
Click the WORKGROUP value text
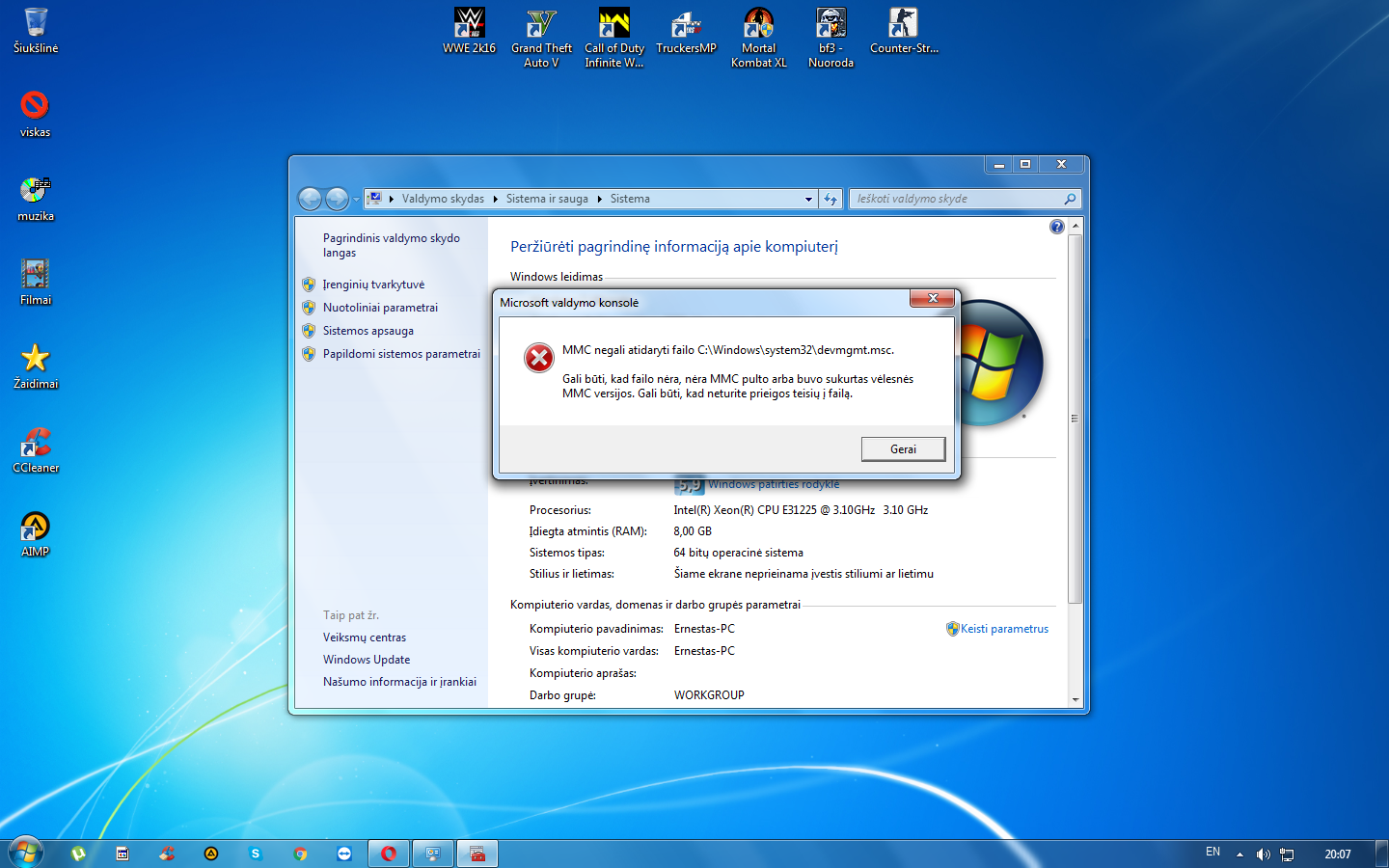pos(709,695)
